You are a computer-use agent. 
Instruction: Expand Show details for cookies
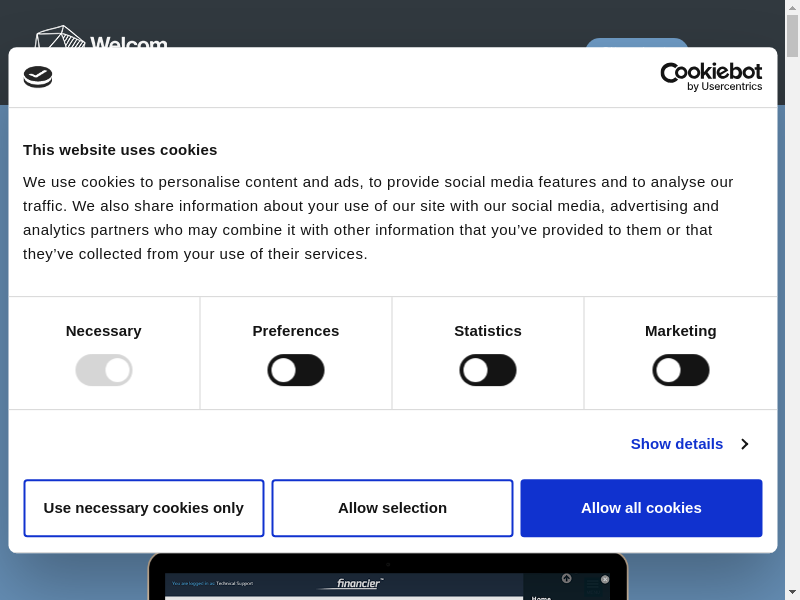[x=677, y=444]
